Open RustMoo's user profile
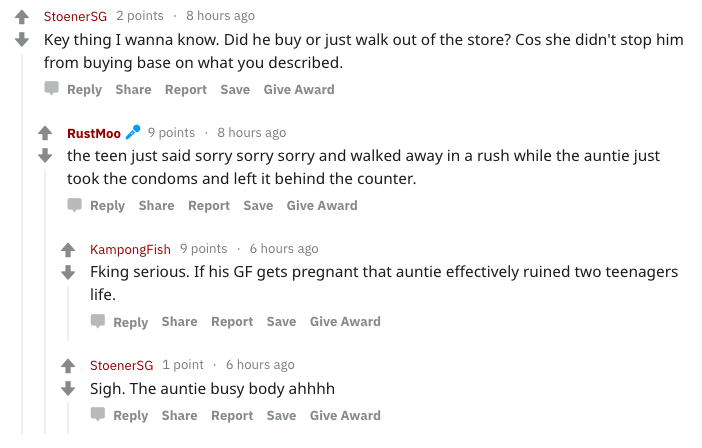Image resolution: width=702 pixels, height=448 pixels. [93, 133]
